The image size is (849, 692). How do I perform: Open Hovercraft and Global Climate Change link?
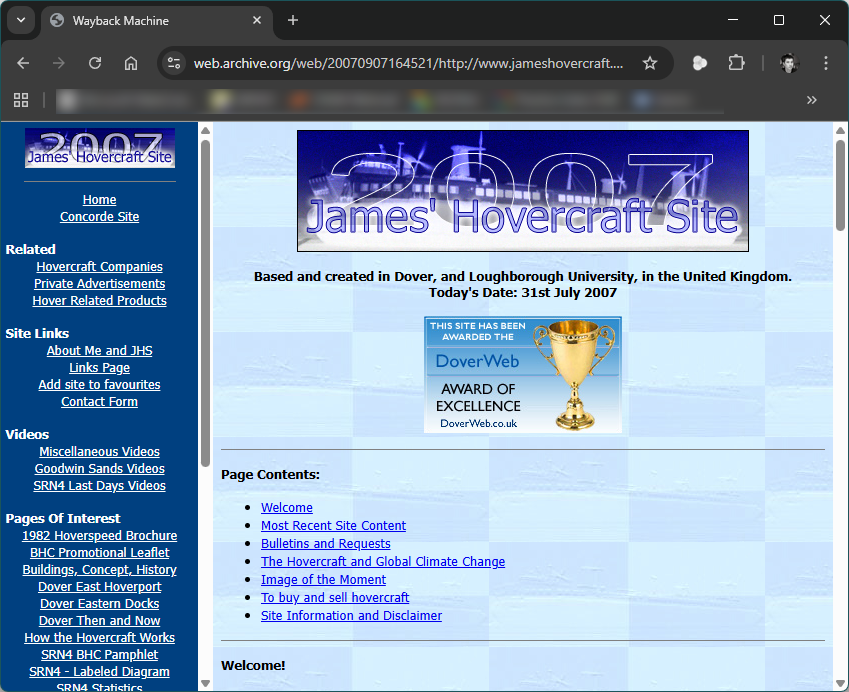[x=383, y=562]
